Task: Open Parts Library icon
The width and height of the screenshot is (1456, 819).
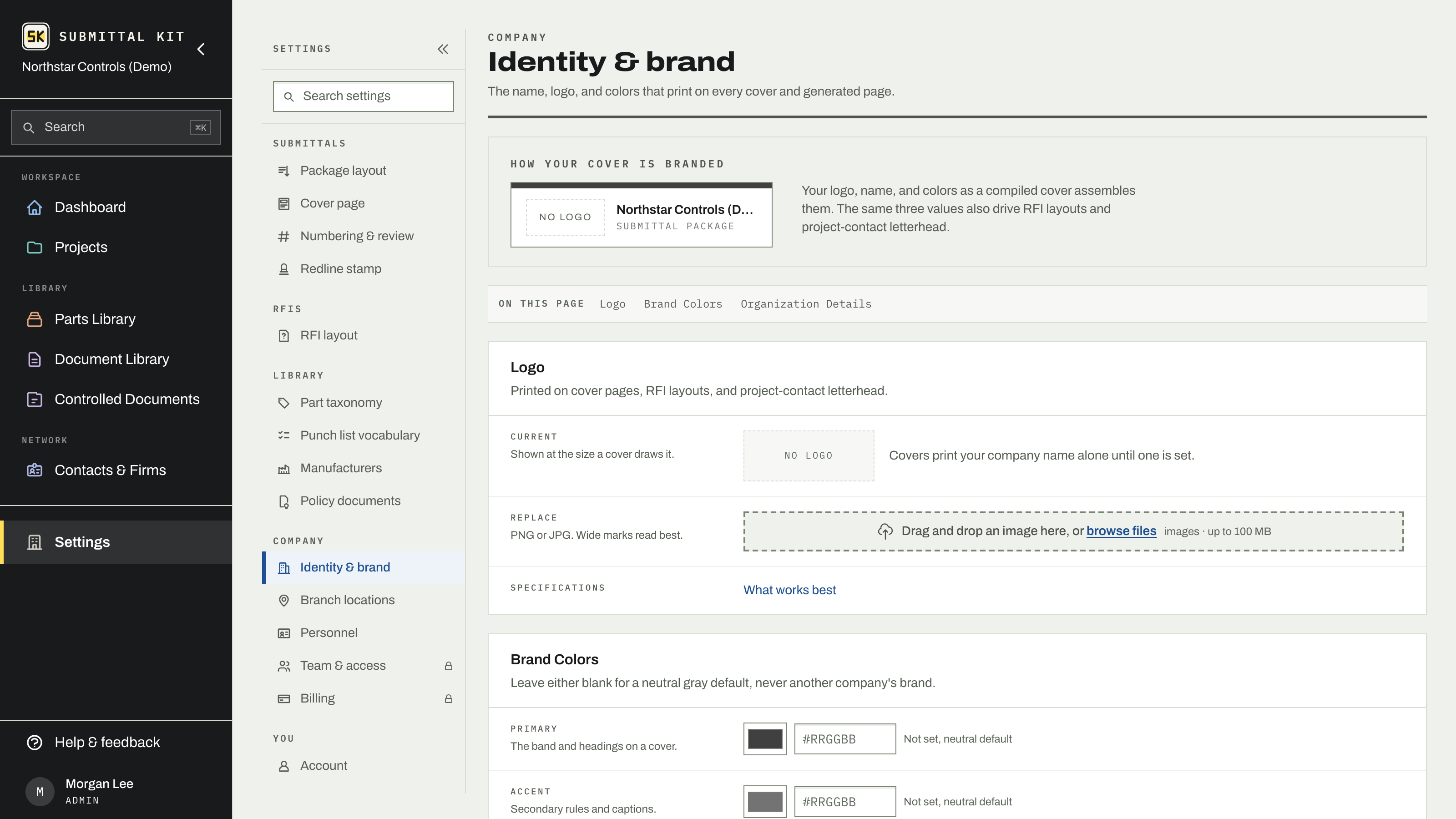Action: [x=35, y=319]
